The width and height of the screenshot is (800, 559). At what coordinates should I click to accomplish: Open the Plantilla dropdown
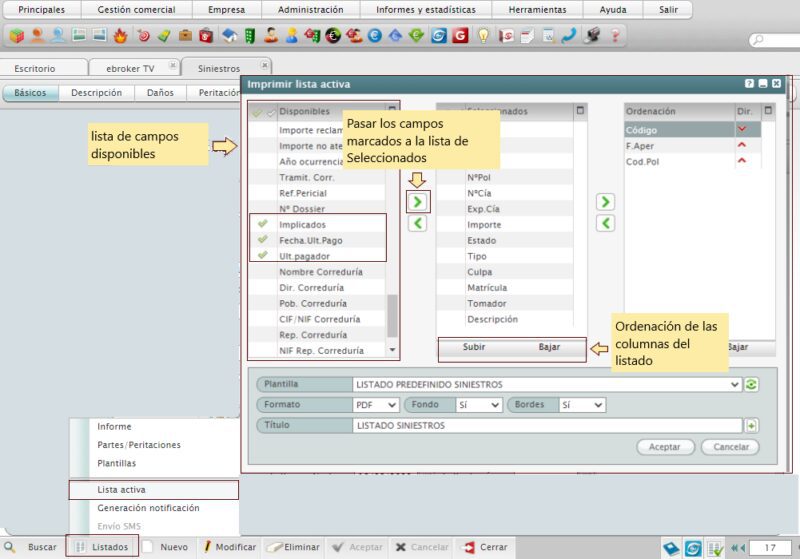tap(735, 384)
